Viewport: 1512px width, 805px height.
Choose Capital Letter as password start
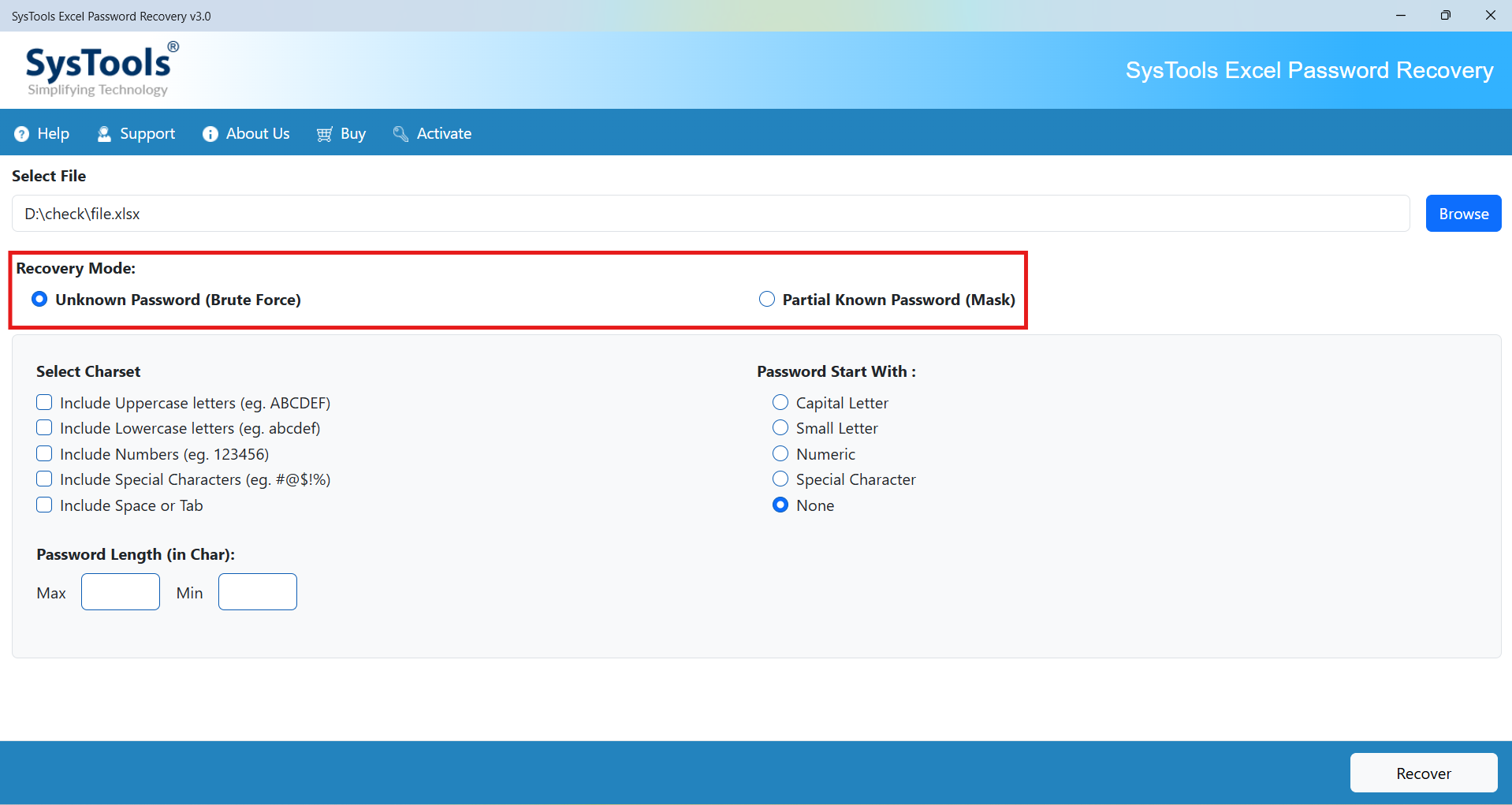pos(780,403)
